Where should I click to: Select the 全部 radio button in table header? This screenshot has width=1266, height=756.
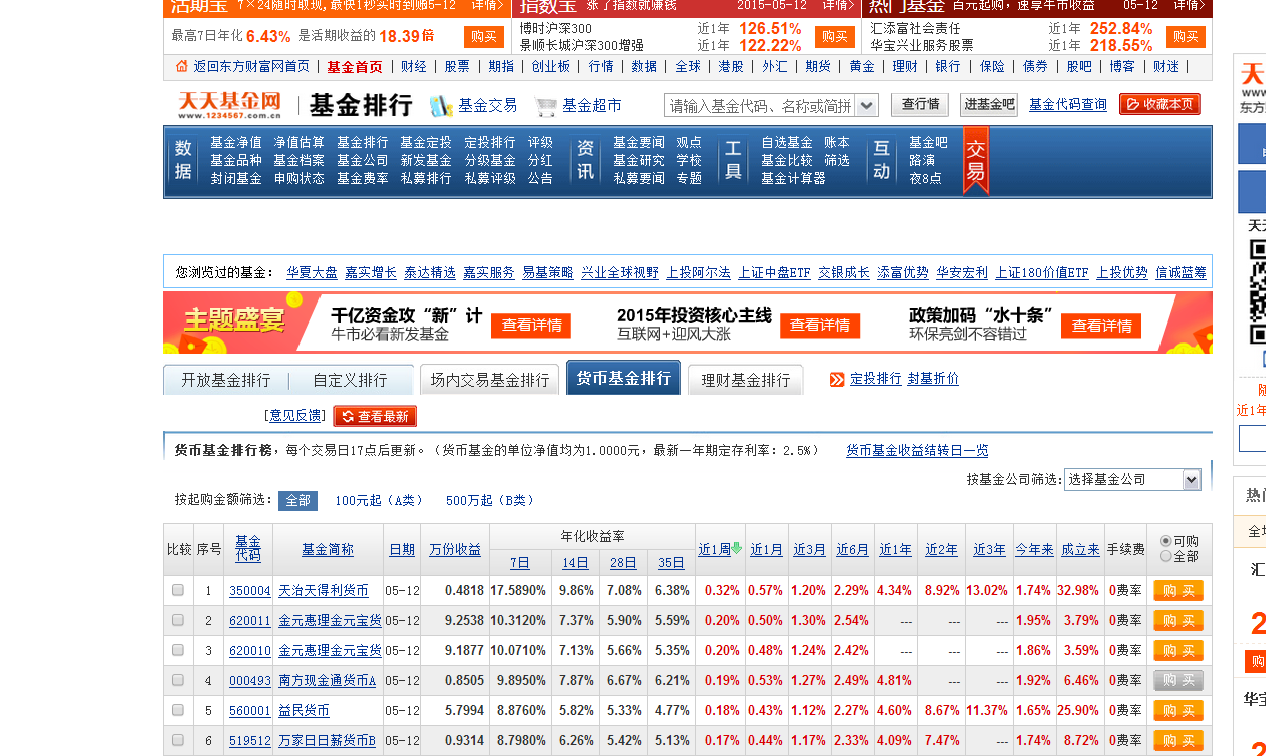point(1166,556)
